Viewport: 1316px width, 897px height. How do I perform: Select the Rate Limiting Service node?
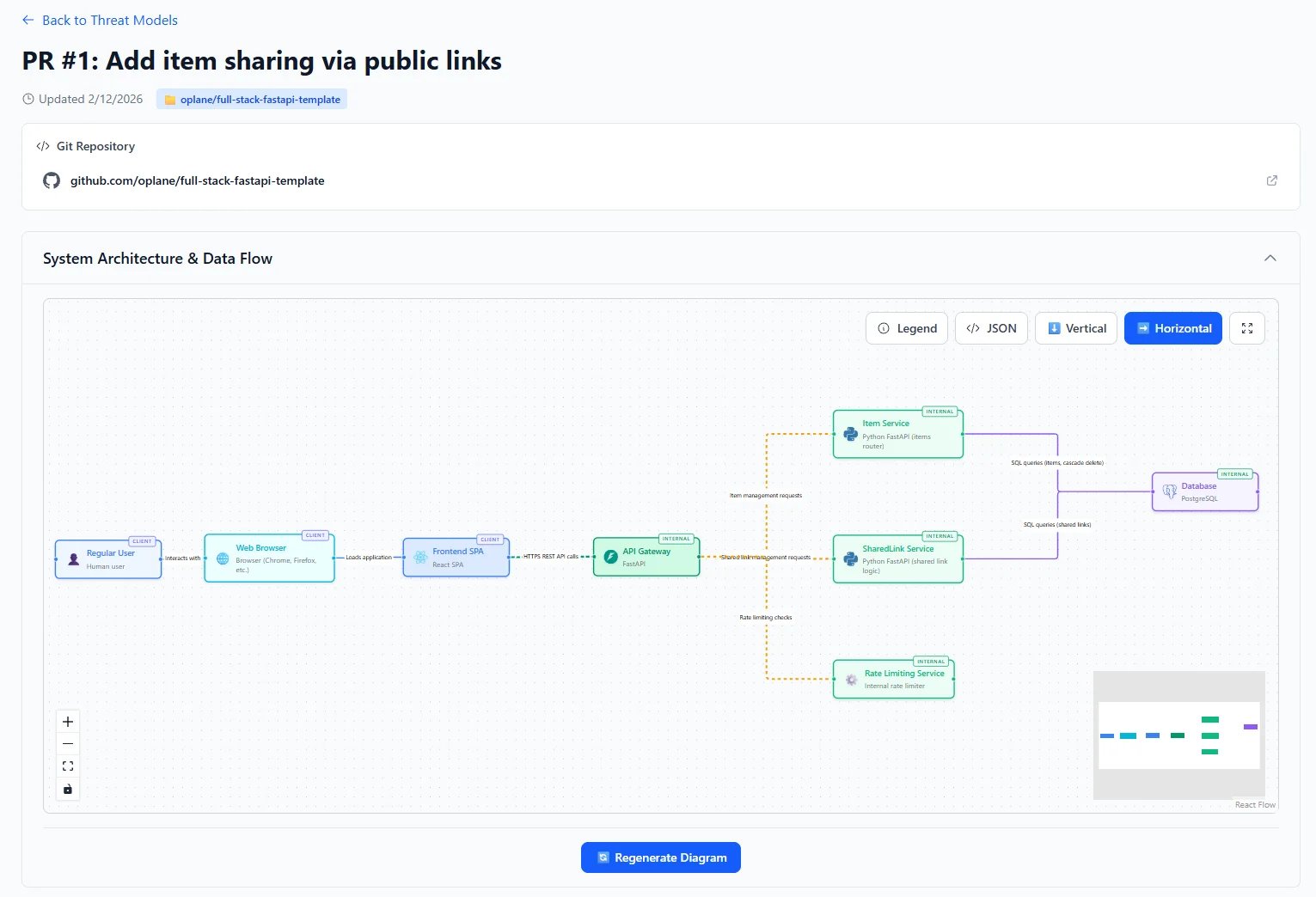[894, 679]
